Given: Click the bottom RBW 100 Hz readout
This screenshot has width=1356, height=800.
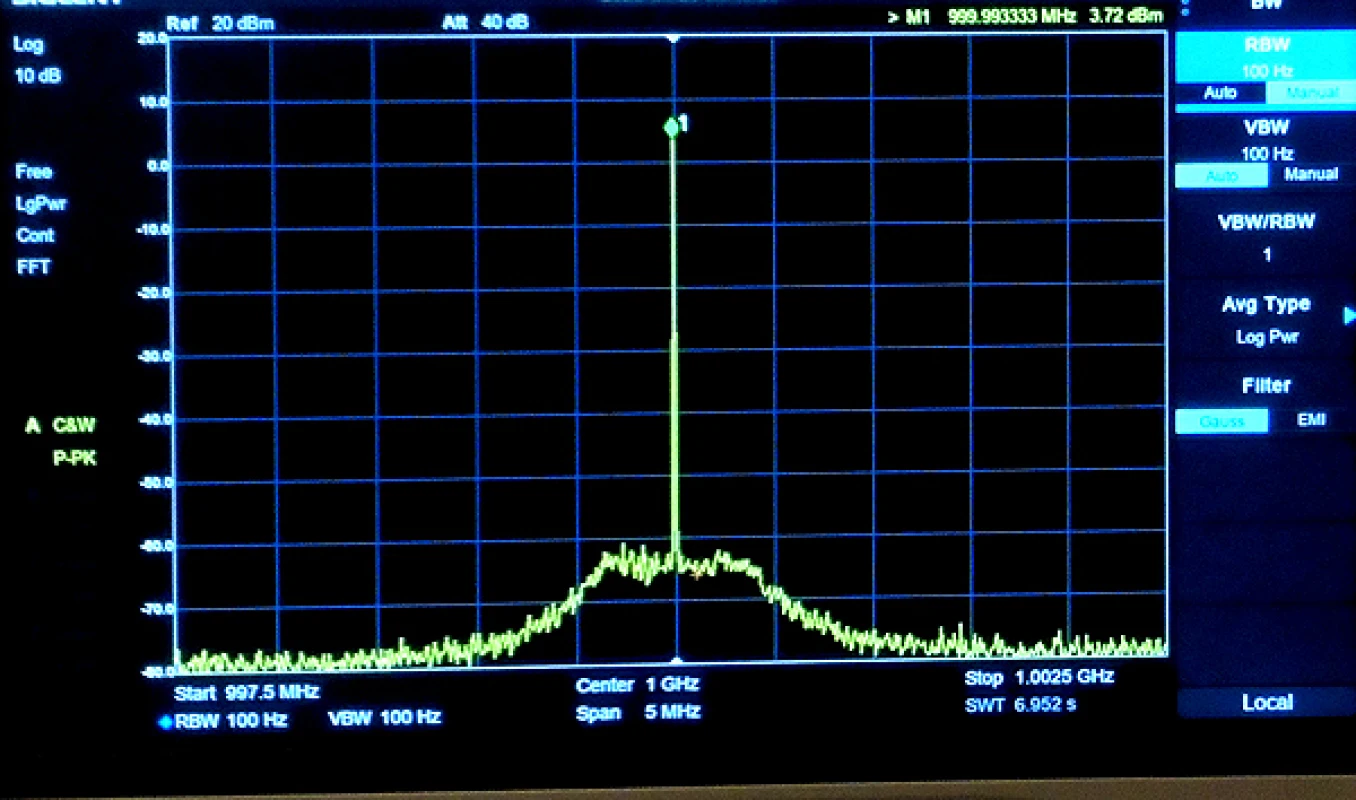Looking at the screenshot, I should point(231,722).
